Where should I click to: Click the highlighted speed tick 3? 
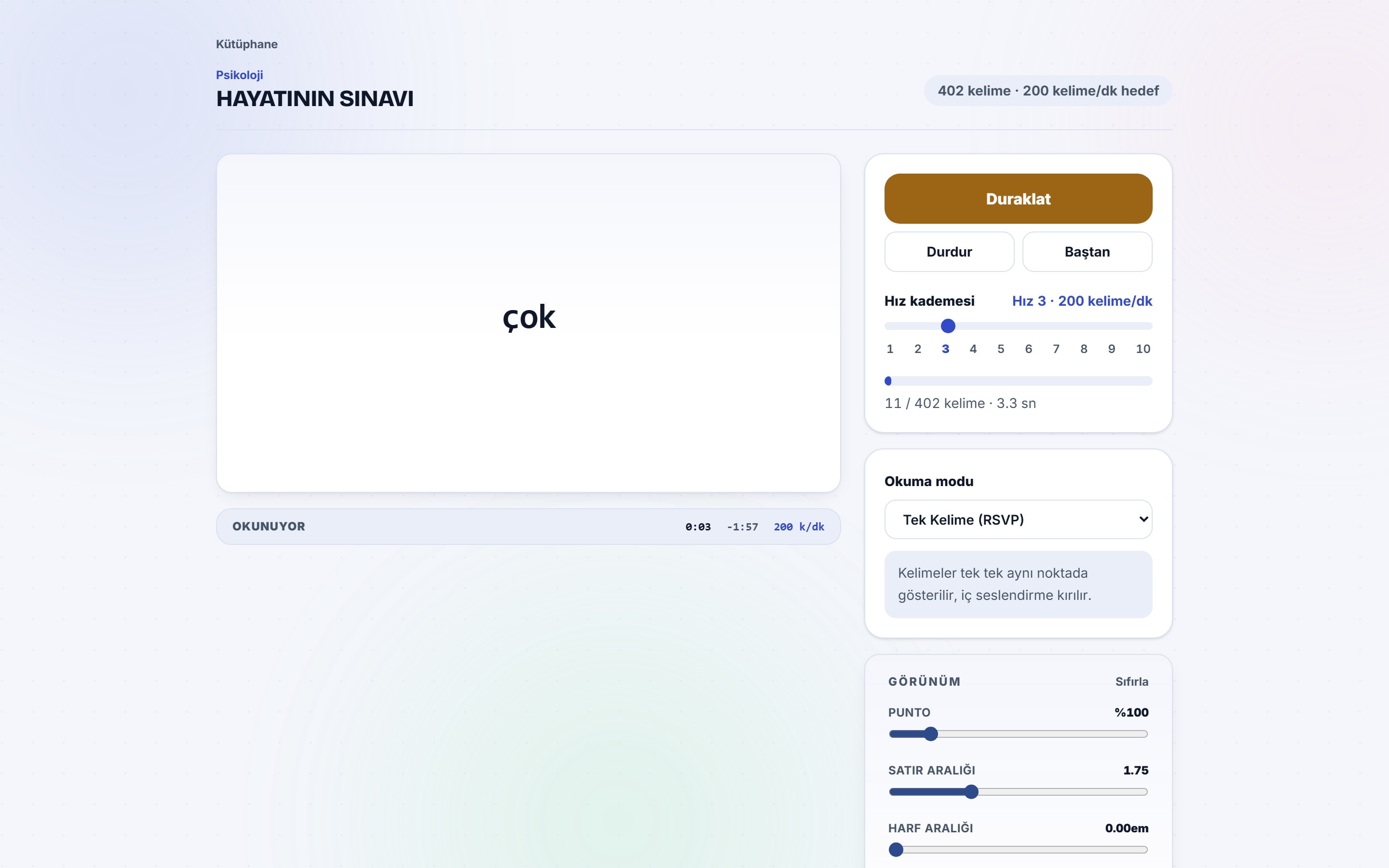(x=945, y=349)
